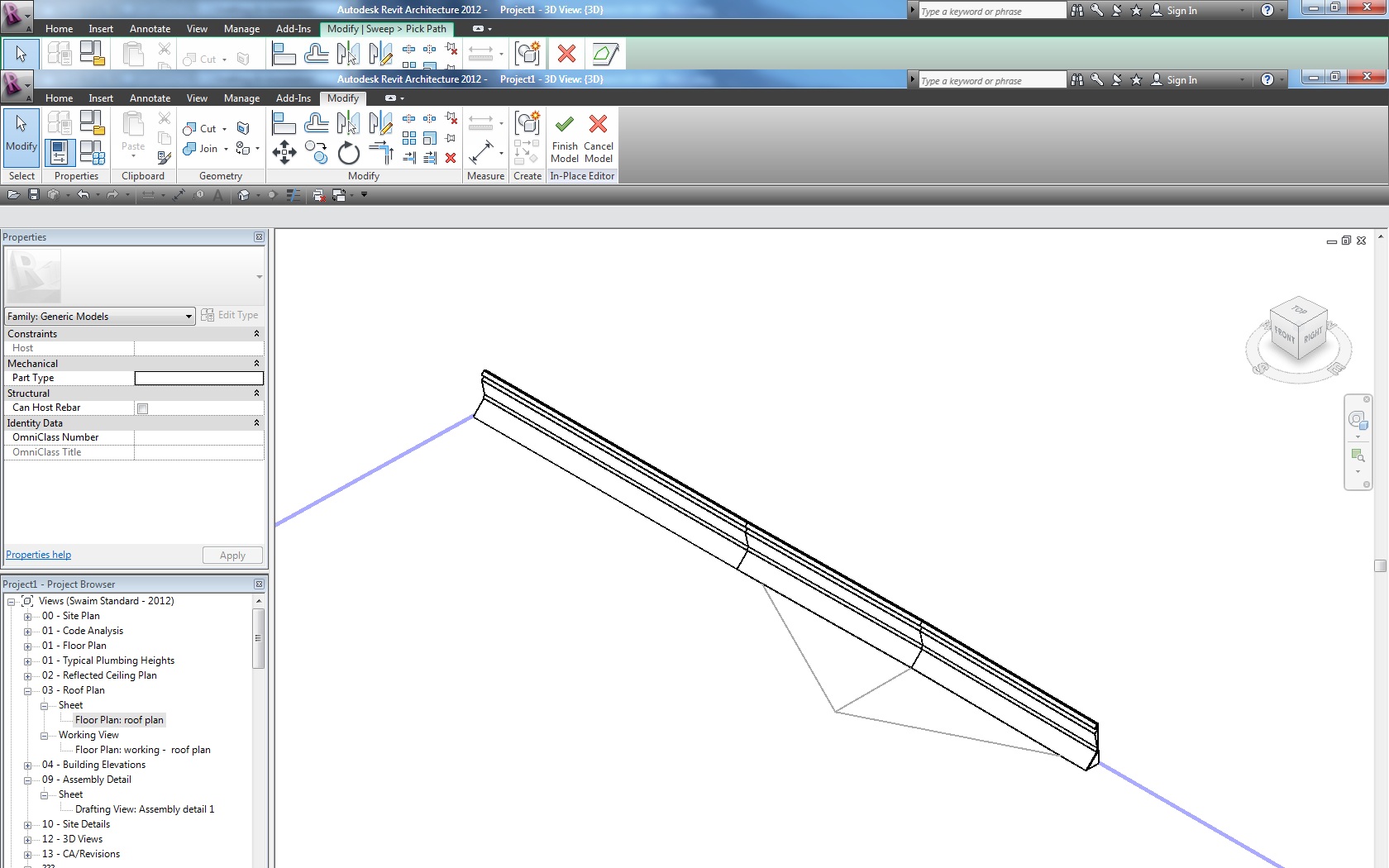The width and height of the screenshot is (1389, 868).
Task: Click the Open icon in Quick Access Toolbar
Action: tap(13, 195)
